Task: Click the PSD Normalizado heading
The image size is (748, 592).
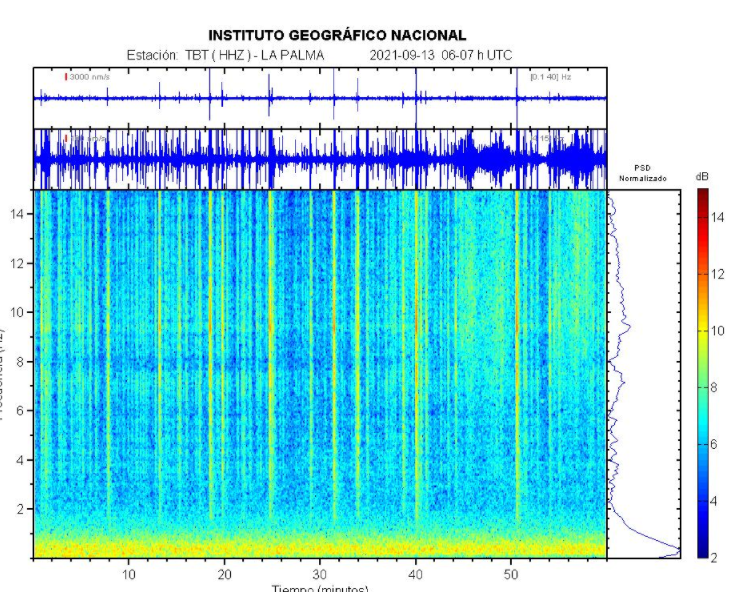Action: pyautogui.click(x=643, y=173)
